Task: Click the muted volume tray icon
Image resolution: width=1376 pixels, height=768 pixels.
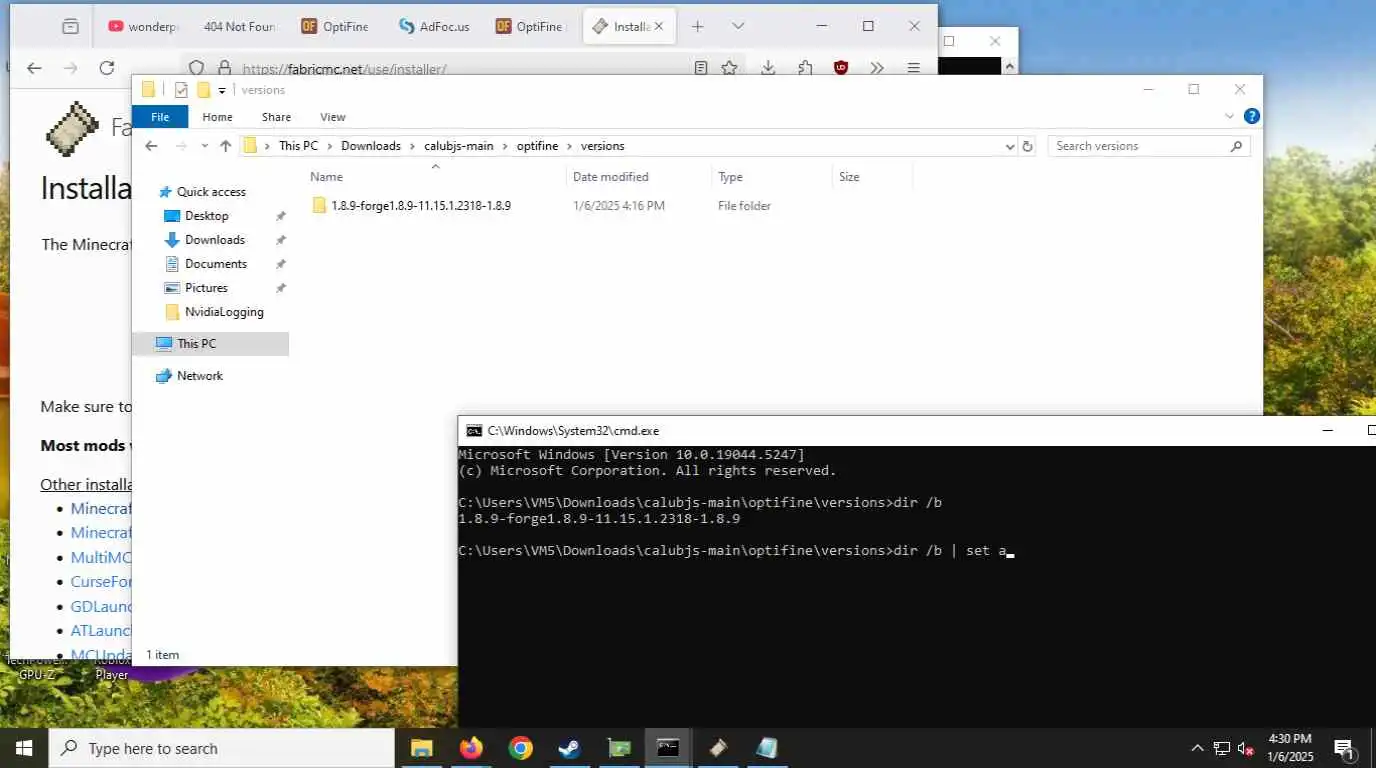Action: click(x=1246, y=748)
